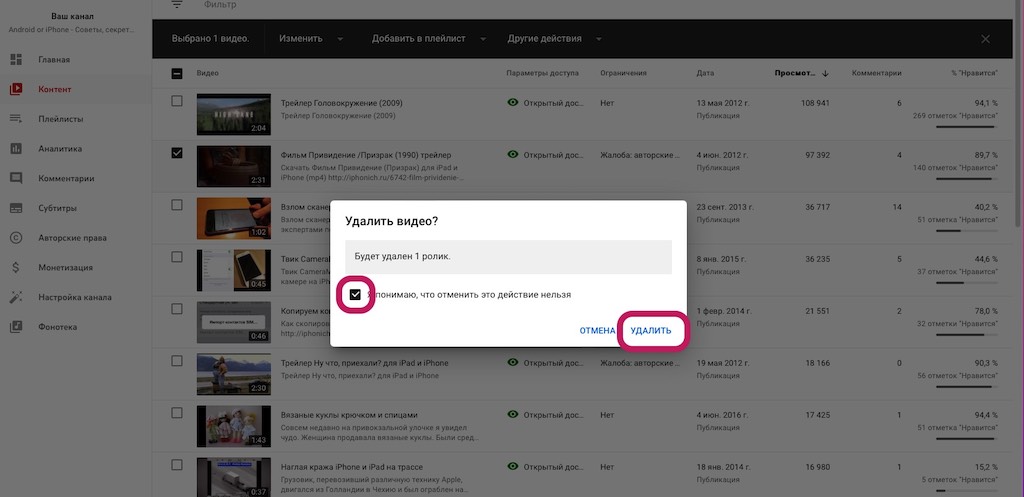This screenshot has width=1024, height=497.
Task: Go to Комментарии in sidebar menu
Action: [x=66, y=178]
